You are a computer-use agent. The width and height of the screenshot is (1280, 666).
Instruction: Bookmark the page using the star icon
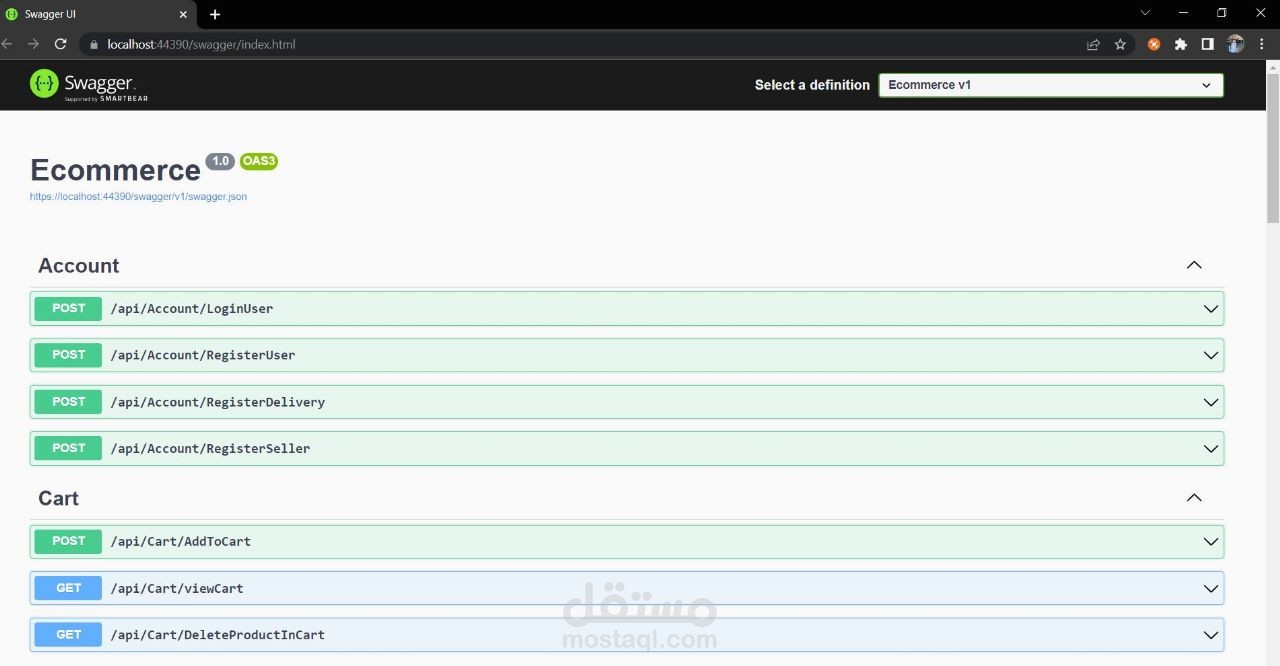tap(1120, 44)
